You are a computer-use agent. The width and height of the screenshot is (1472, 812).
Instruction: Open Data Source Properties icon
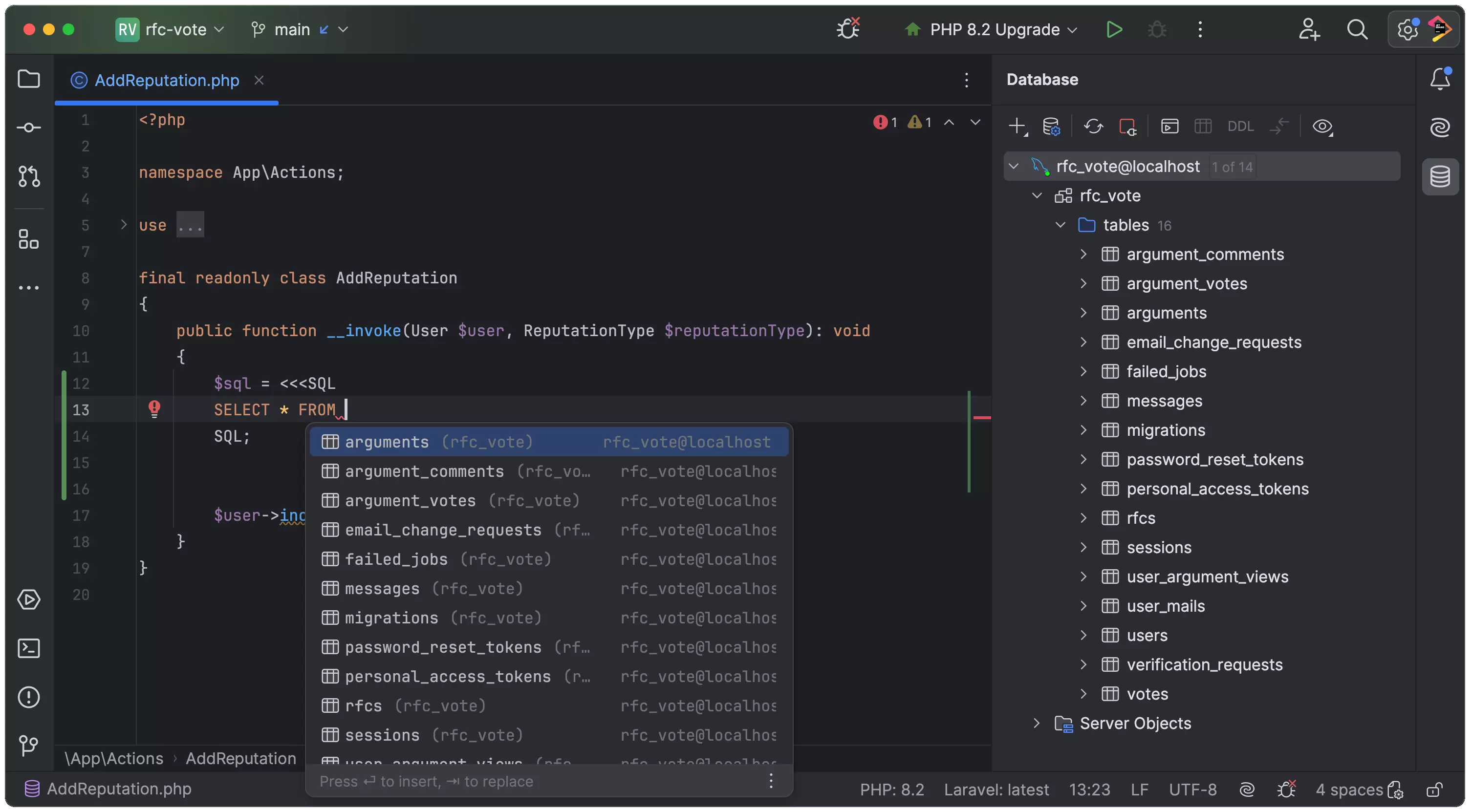1051,126
